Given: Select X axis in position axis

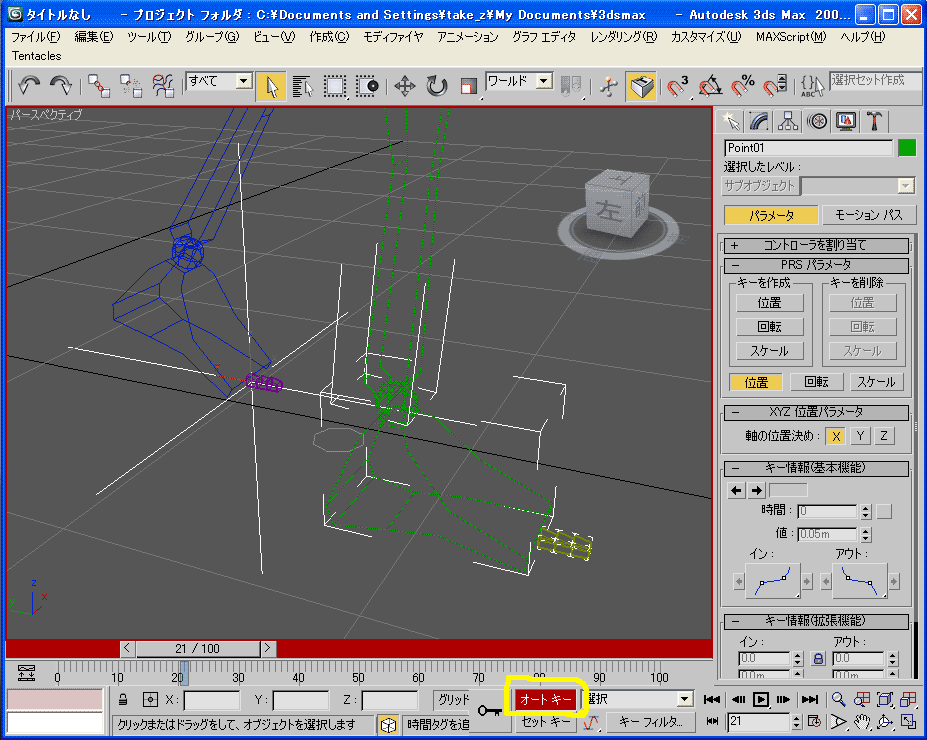Looking at the screenshot, I should coord(835,436).
